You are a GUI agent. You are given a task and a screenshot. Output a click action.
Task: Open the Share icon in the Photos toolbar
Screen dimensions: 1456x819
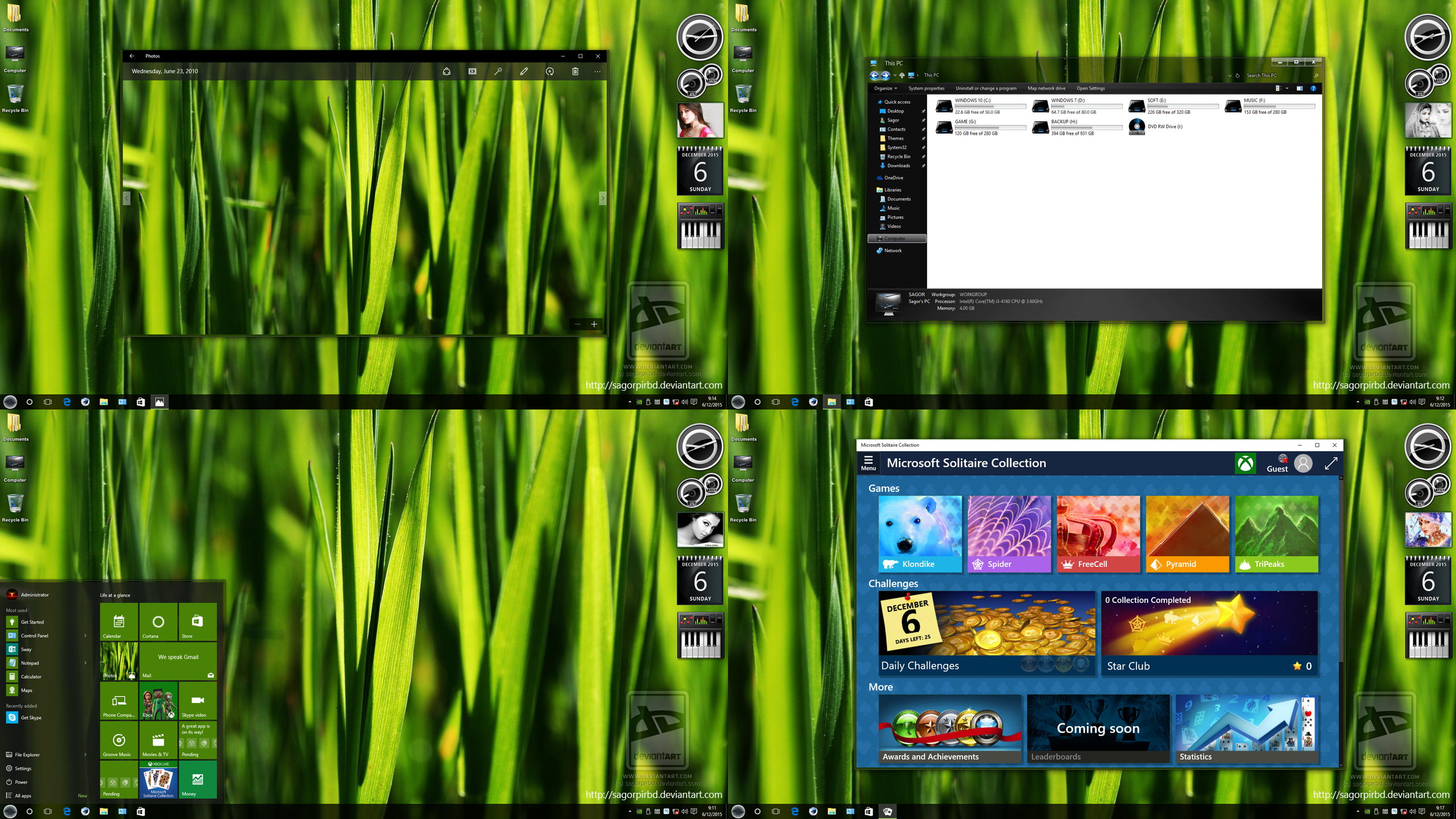tap(446, 71)
